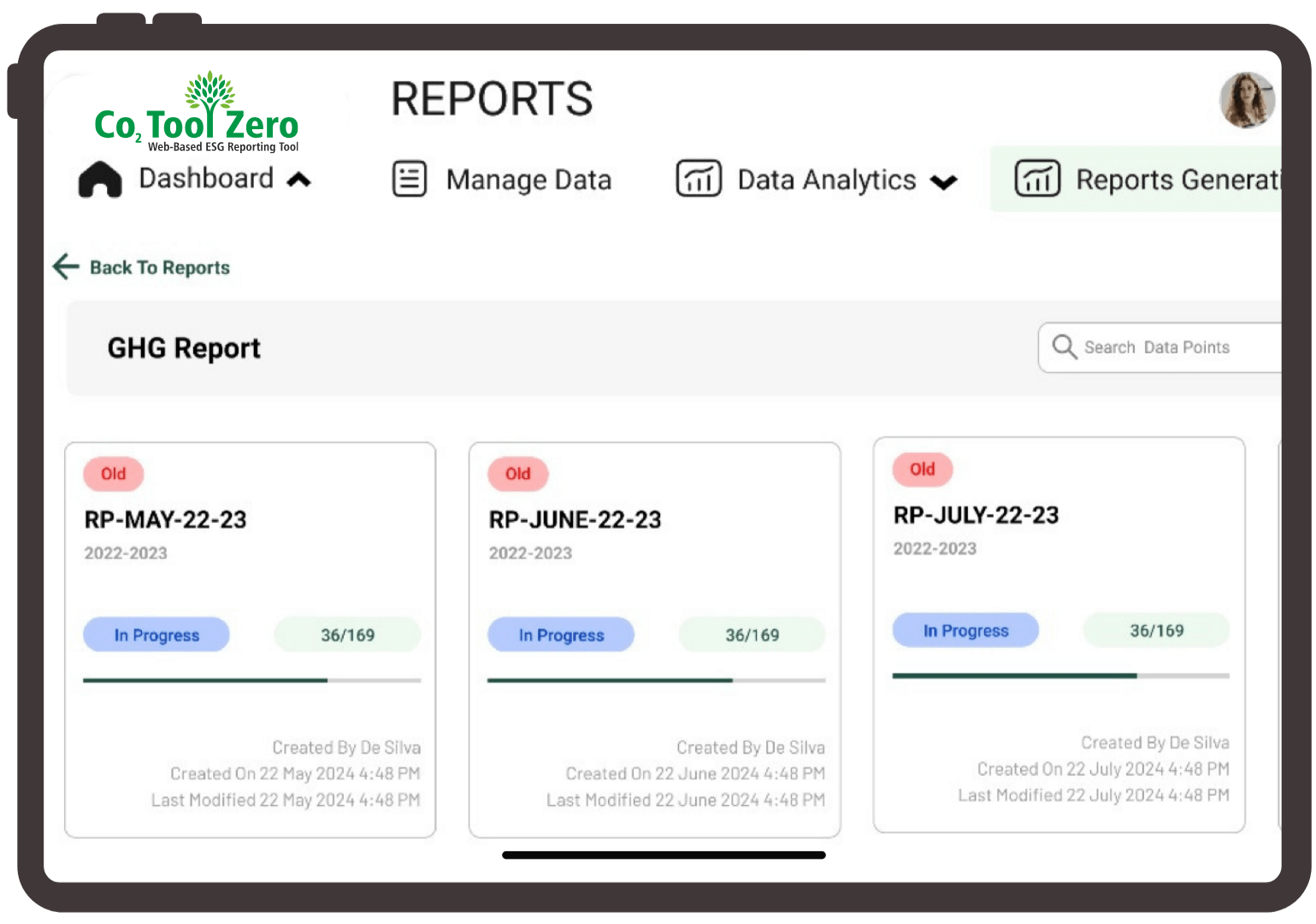Screen dimensions: 1316x924
Task: Open the Manage Data menu item
Action: coord(502,179)
